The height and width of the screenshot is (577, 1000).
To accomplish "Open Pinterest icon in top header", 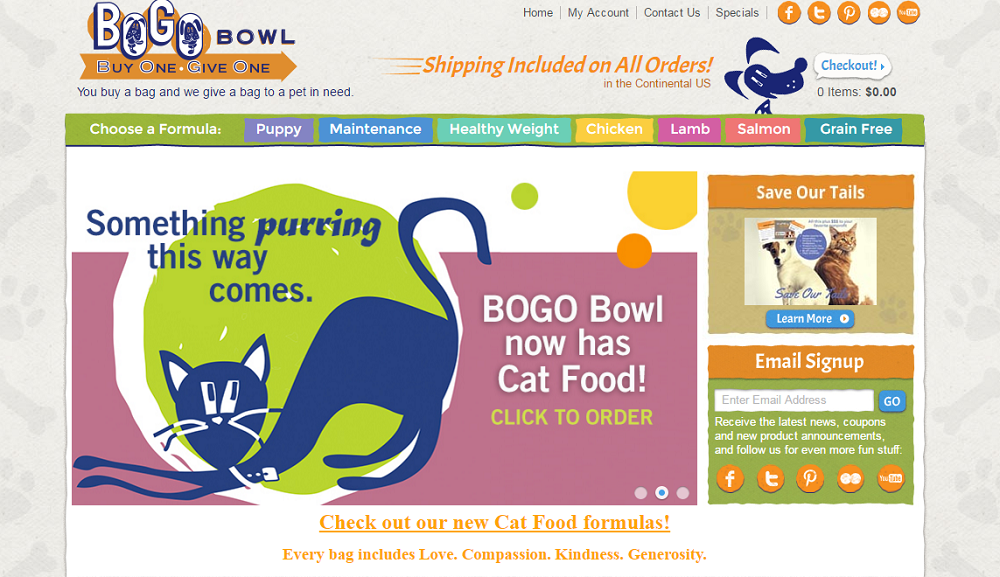I will coord(849,13).
